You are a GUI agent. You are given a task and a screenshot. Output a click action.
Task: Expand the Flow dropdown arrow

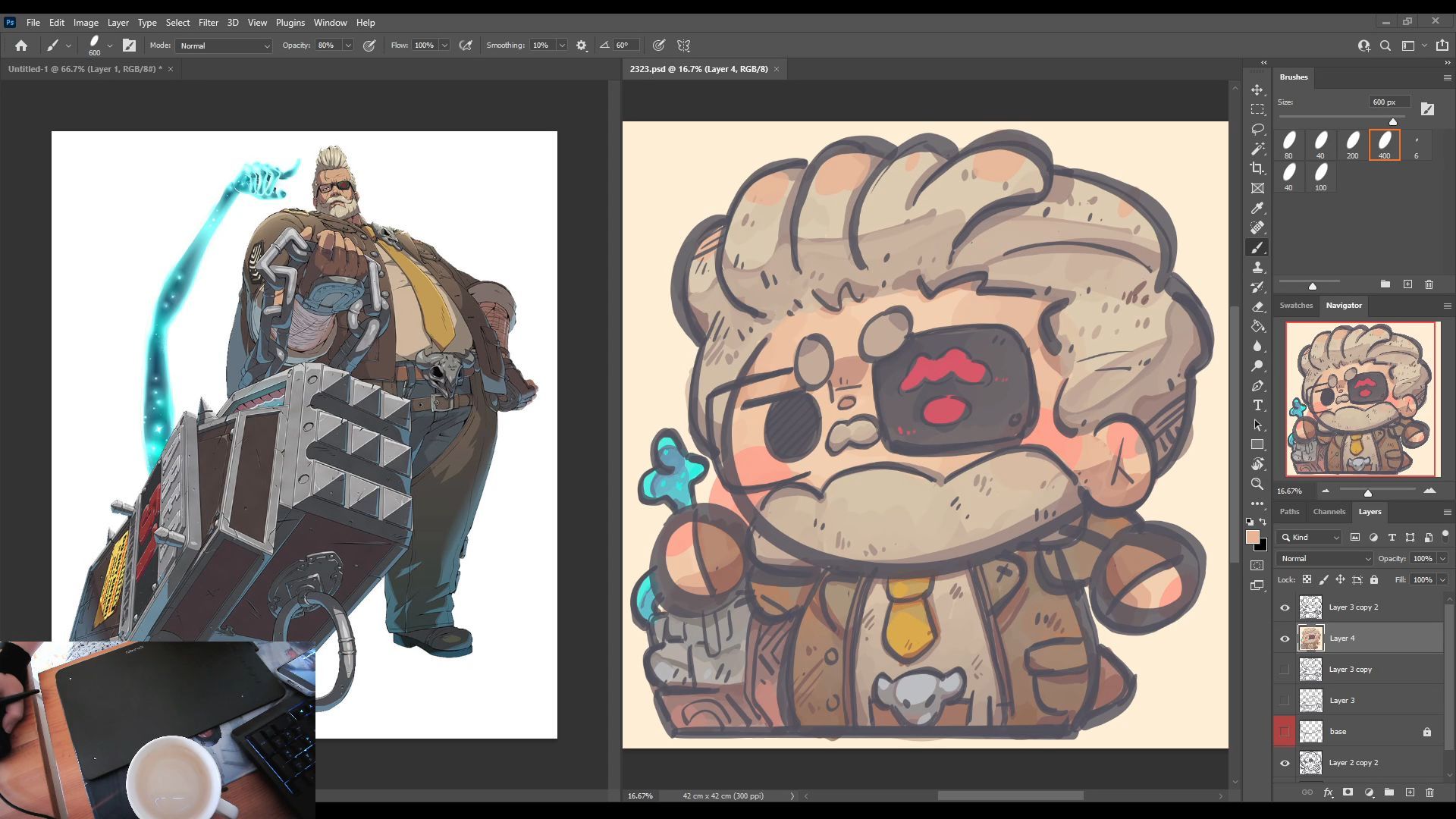coord(444,45)
